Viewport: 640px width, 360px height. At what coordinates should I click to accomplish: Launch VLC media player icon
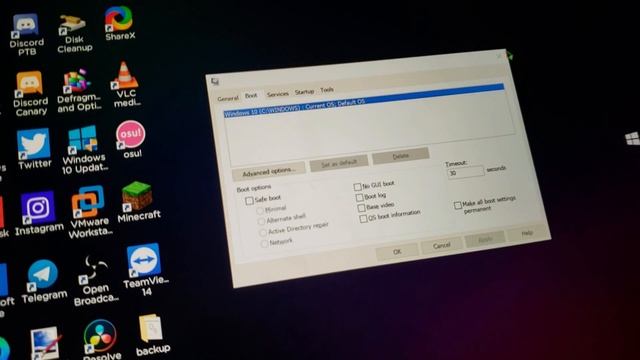126,84
